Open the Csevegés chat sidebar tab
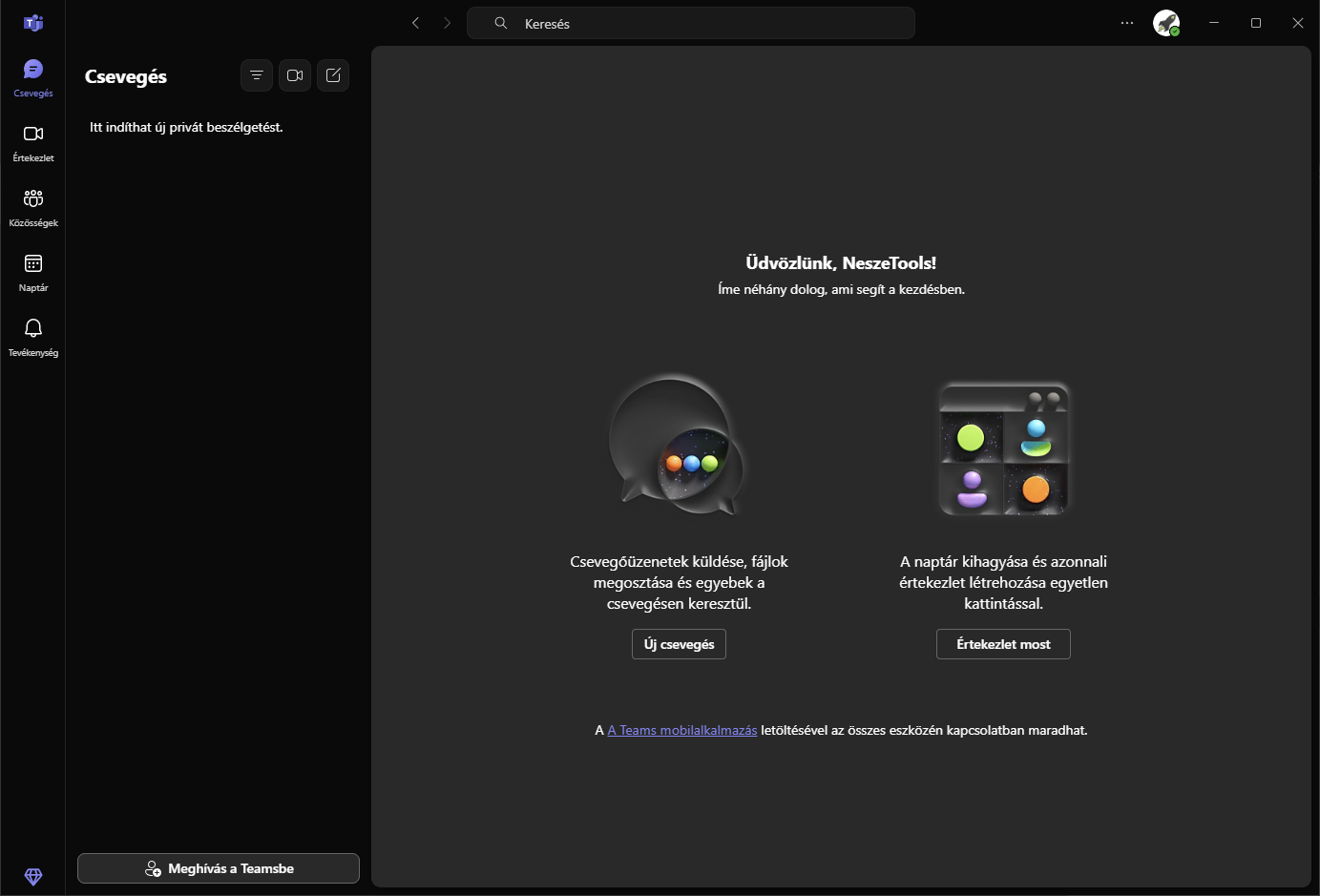1320x896 pixels. click(33, 77)
